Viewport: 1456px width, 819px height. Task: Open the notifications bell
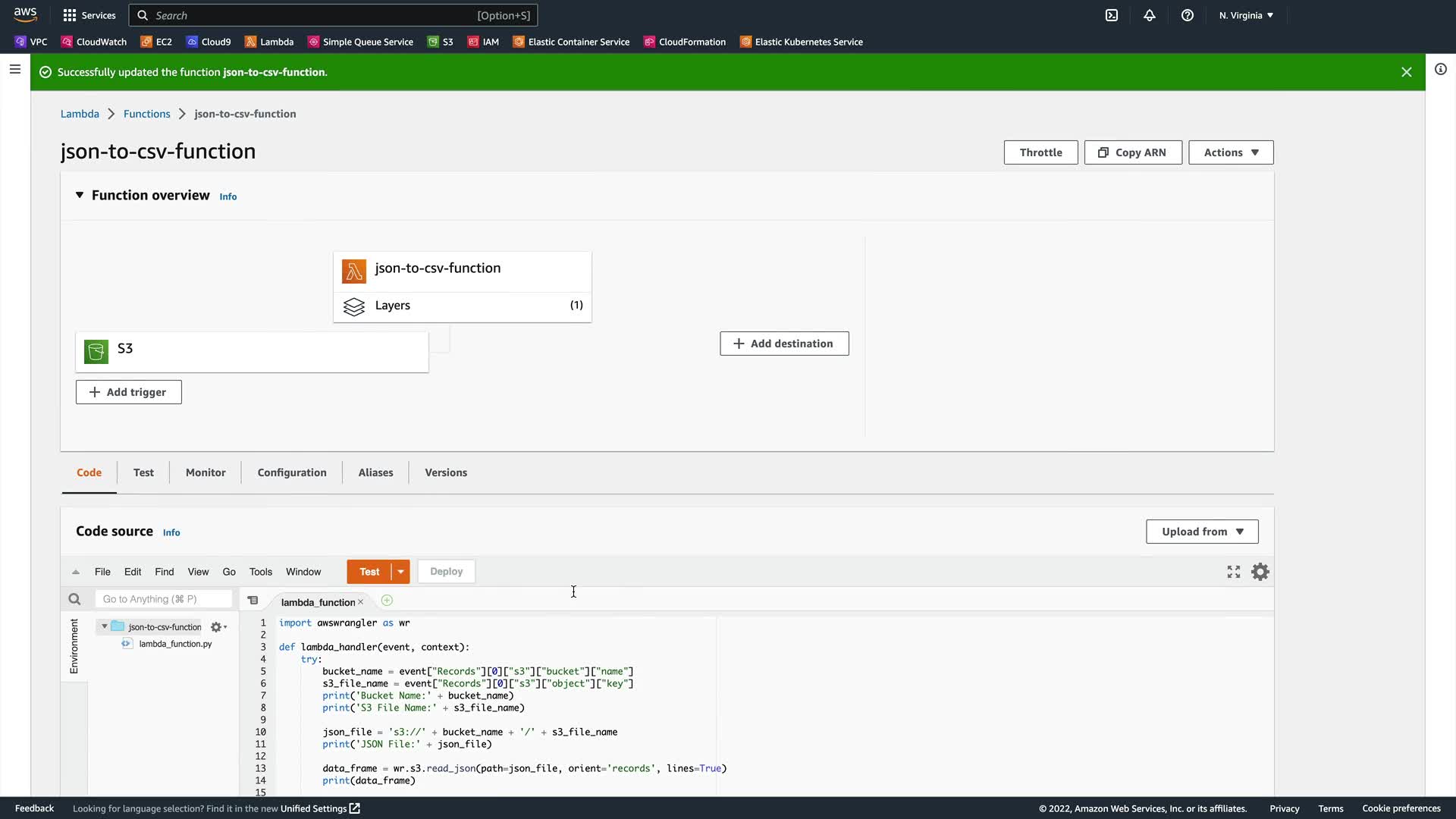click(x=1149, y=15)
